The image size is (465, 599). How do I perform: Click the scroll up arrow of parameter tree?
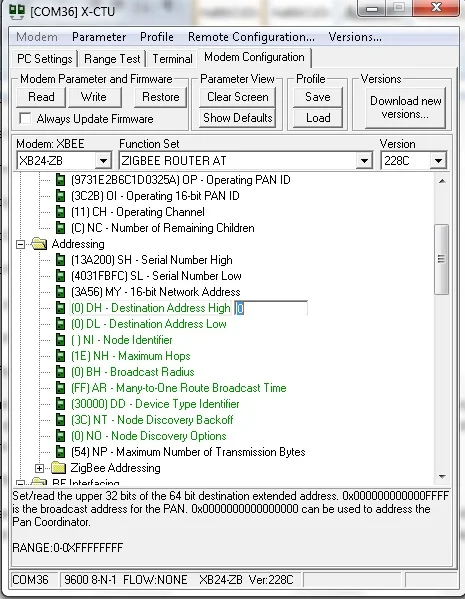tap(442, 181)
